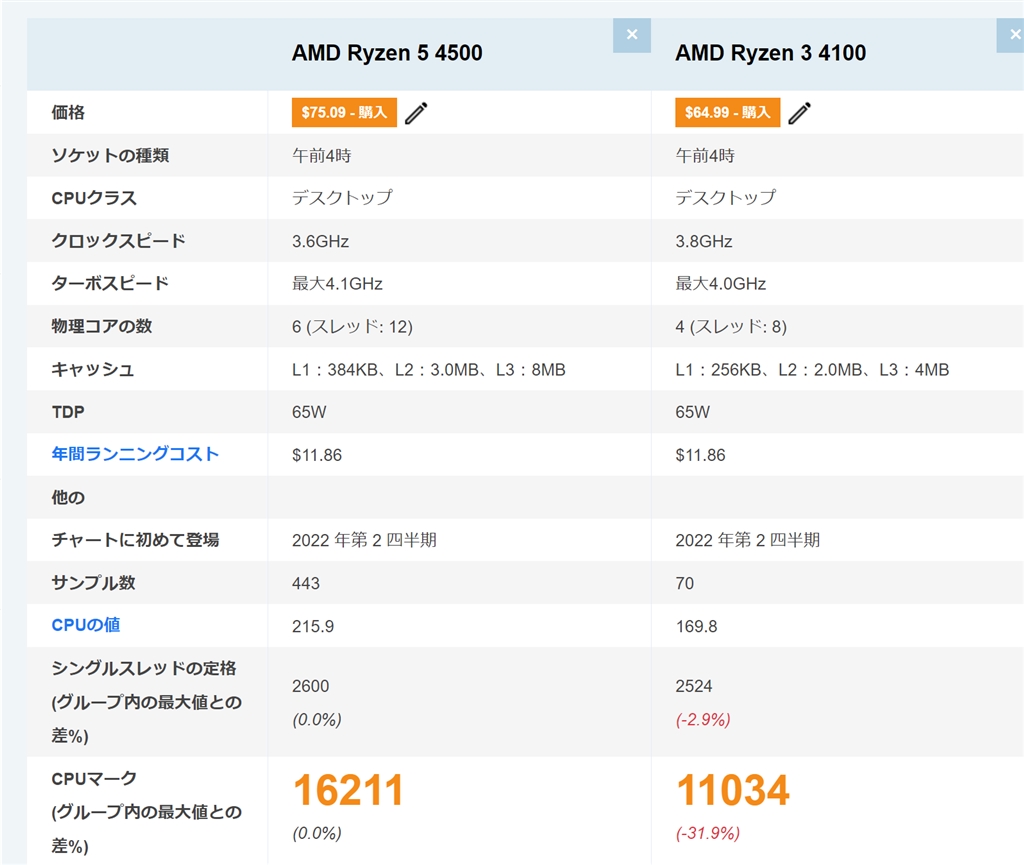The height and width of the screenshot is (865, 1024).
Task: Click pencil edit icon beside $64.99 price
Action: point(799,113)
